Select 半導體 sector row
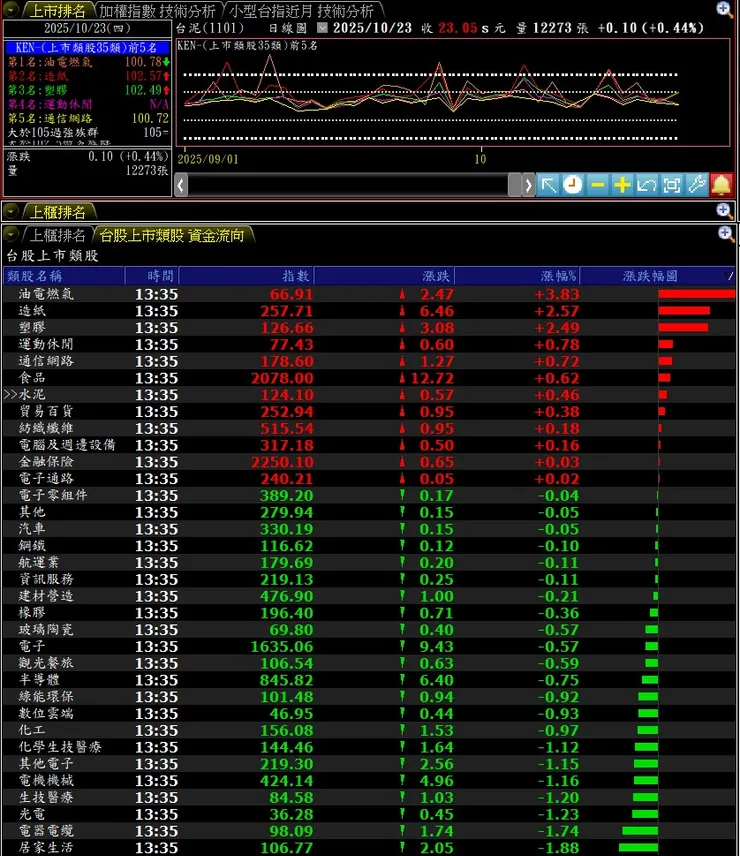 tap(369, 680)
